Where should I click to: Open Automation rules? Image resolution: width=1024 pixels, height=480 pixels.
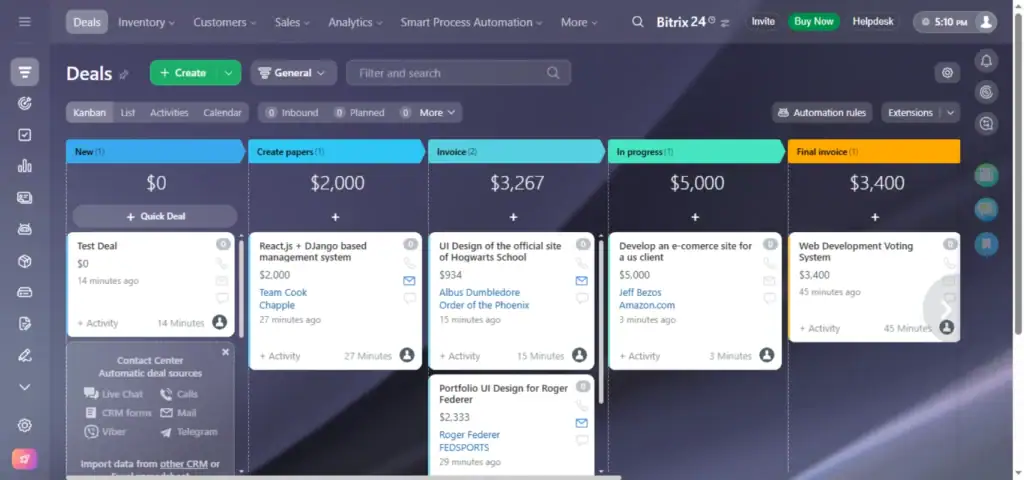(822, 112)
